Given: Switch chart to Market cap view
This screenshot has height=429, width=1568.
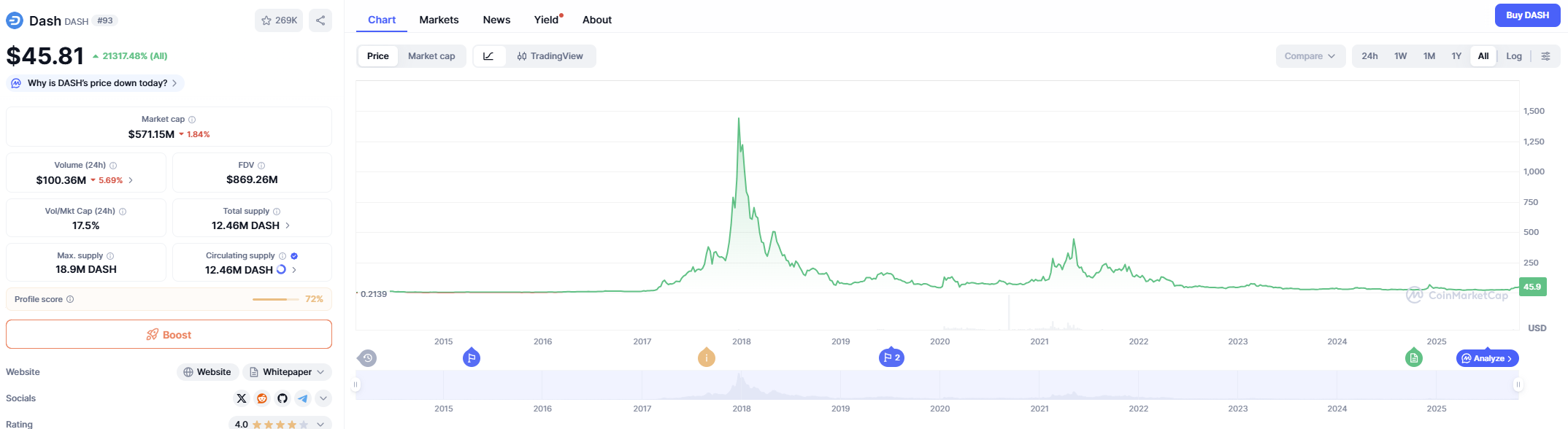Looking at the screenshot, I should (431, 56).
